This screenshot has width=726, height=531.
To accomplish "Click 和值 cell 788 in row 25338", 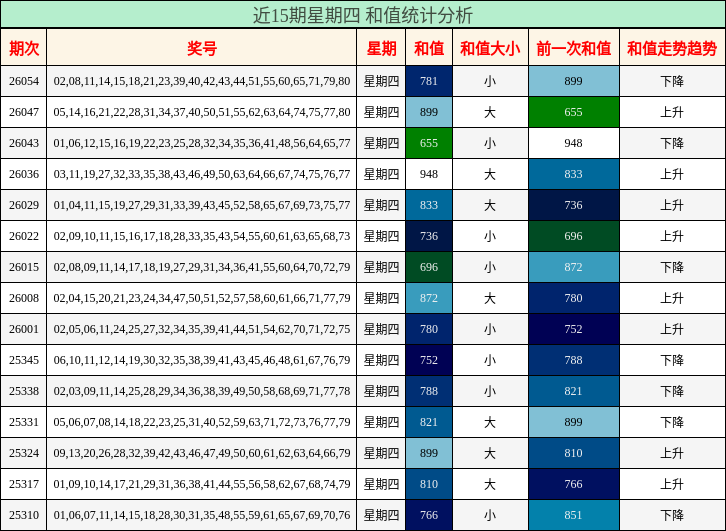I will click(x=429, y=391).
